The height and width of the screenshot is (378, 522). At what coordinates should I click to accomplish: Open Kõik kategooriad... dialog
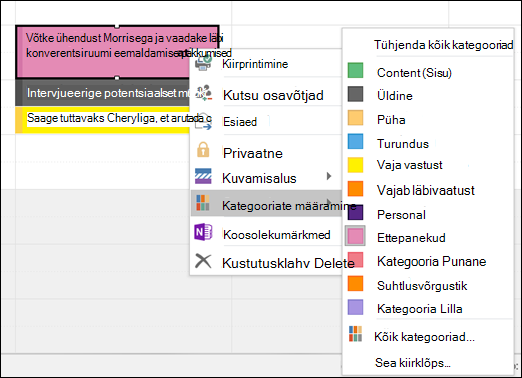pos(424,337)
